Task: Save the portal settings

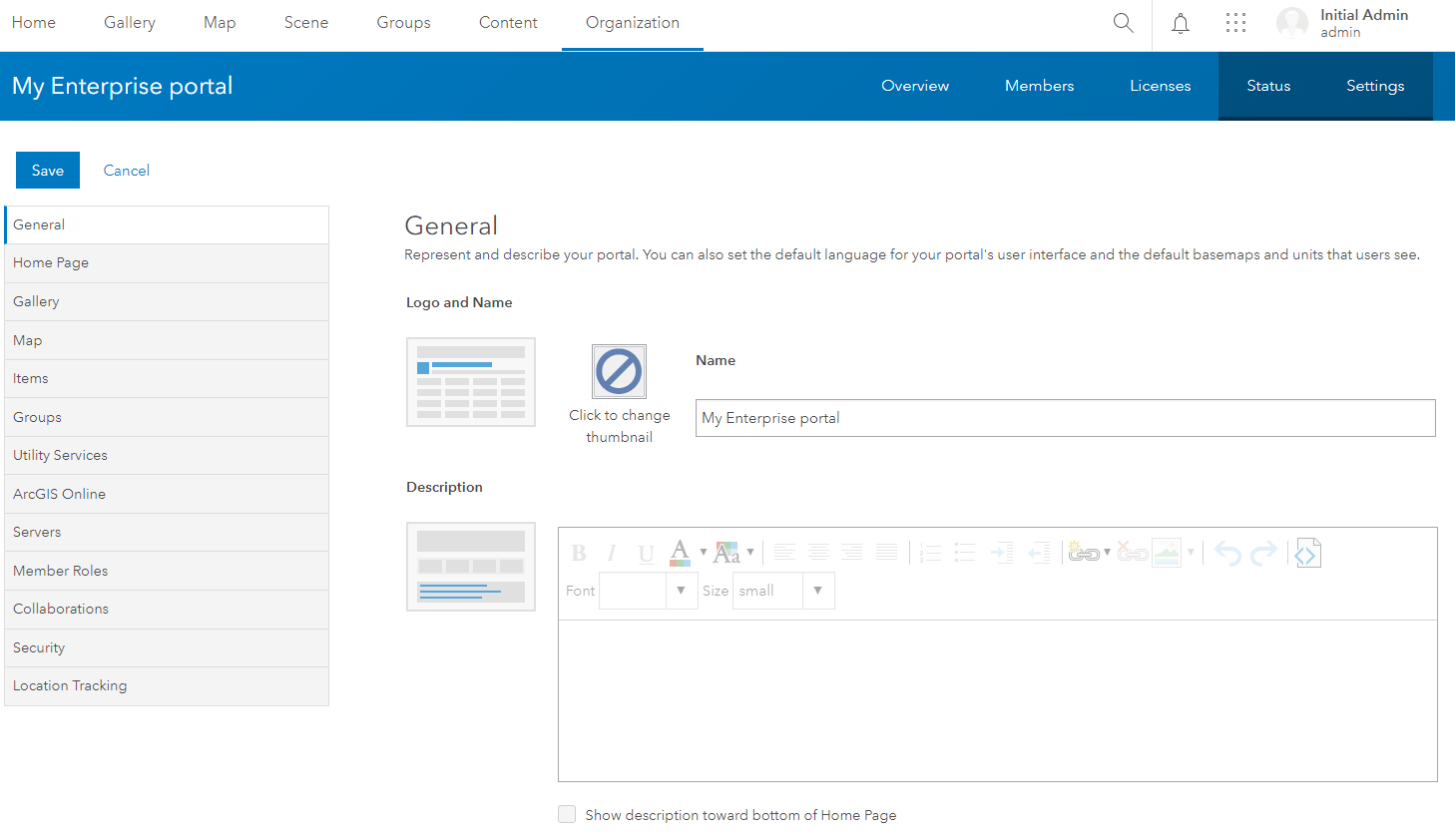Action: tap(47, 170)
